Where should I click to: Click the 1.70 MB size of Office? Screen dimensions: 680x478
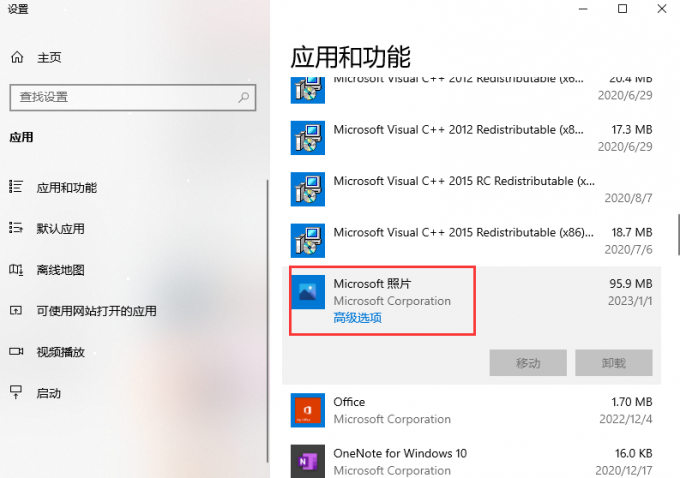[x=632, y=402]
